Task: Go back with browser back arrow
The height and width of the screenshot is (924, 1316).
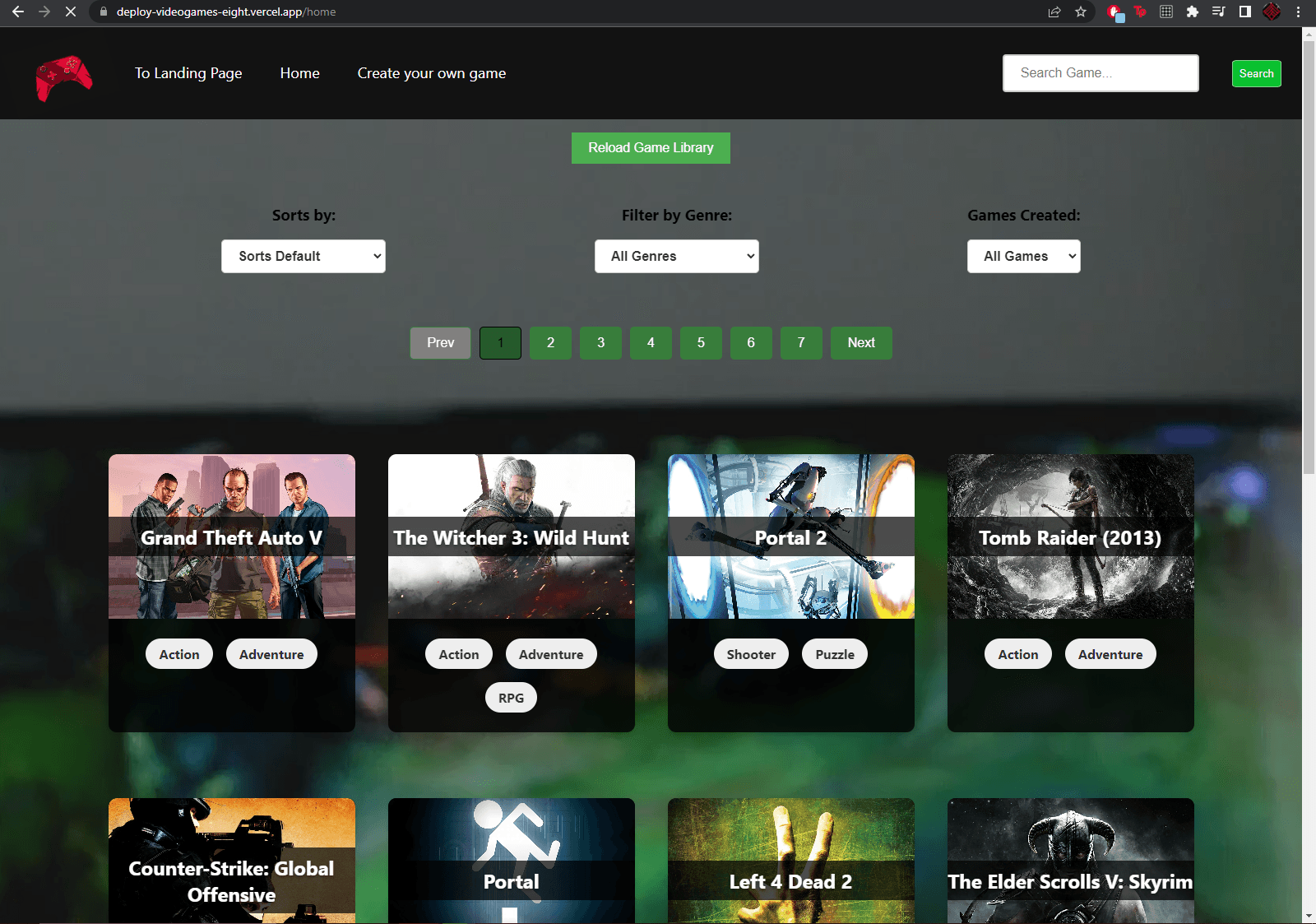Action: coord(18,12)
